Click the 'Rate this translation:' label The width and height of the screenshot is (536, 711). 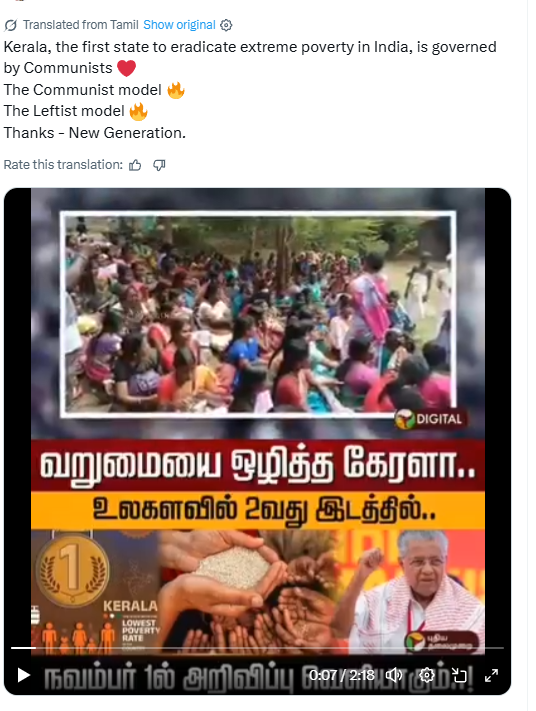[63, 165]
